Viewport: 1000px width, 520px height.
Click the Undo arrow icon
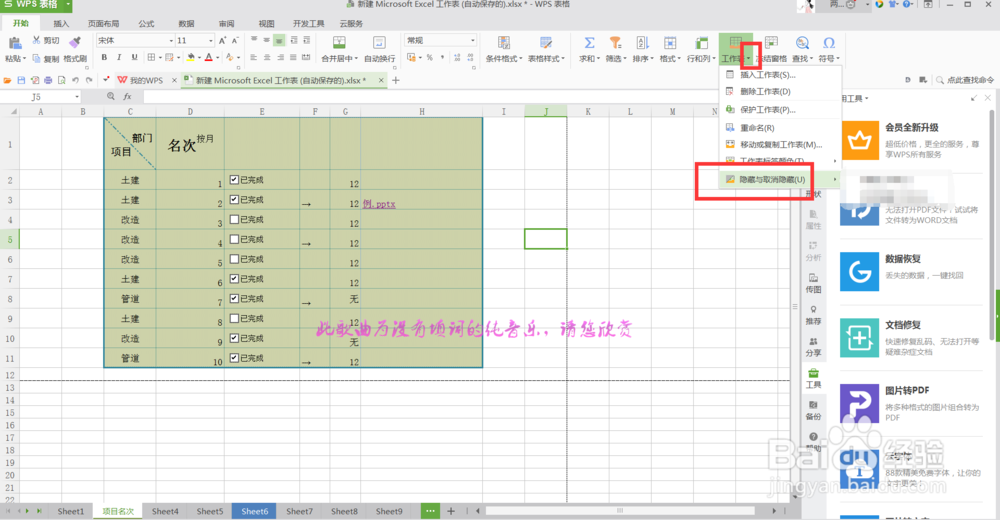tap(75, 80)
